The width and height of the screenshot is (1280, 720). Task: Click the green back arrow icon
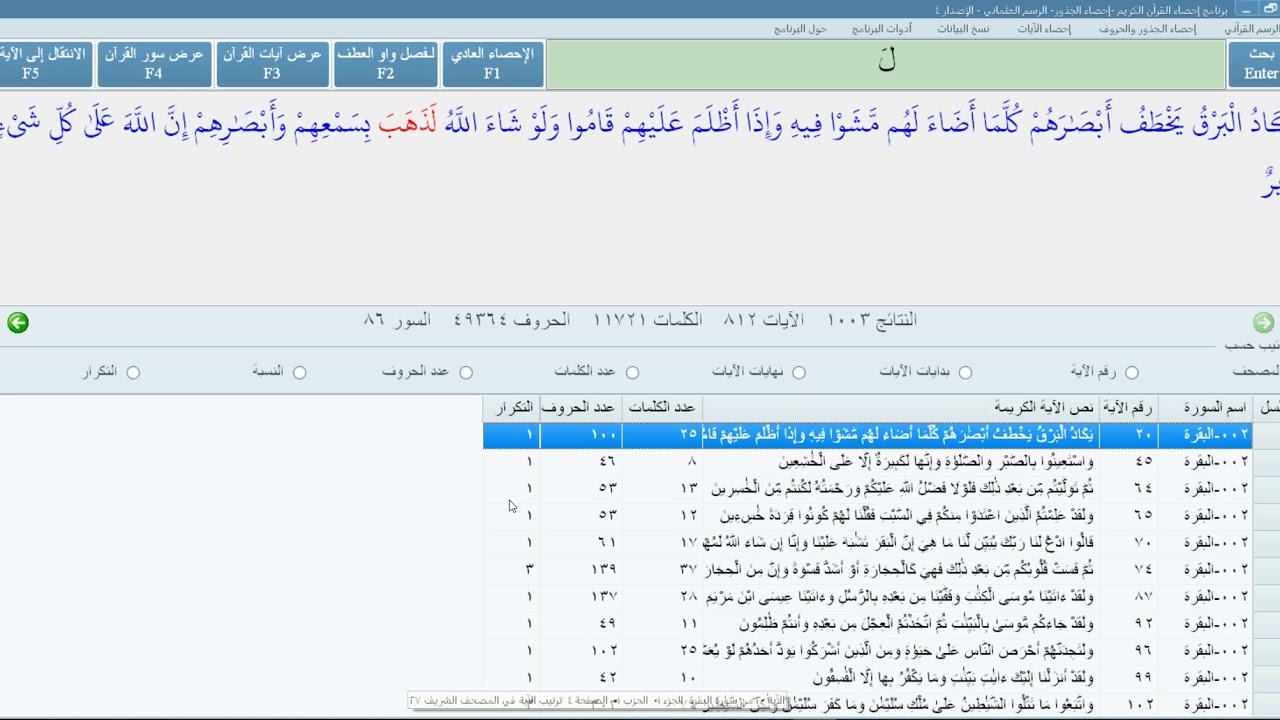(x=17, y=323)
